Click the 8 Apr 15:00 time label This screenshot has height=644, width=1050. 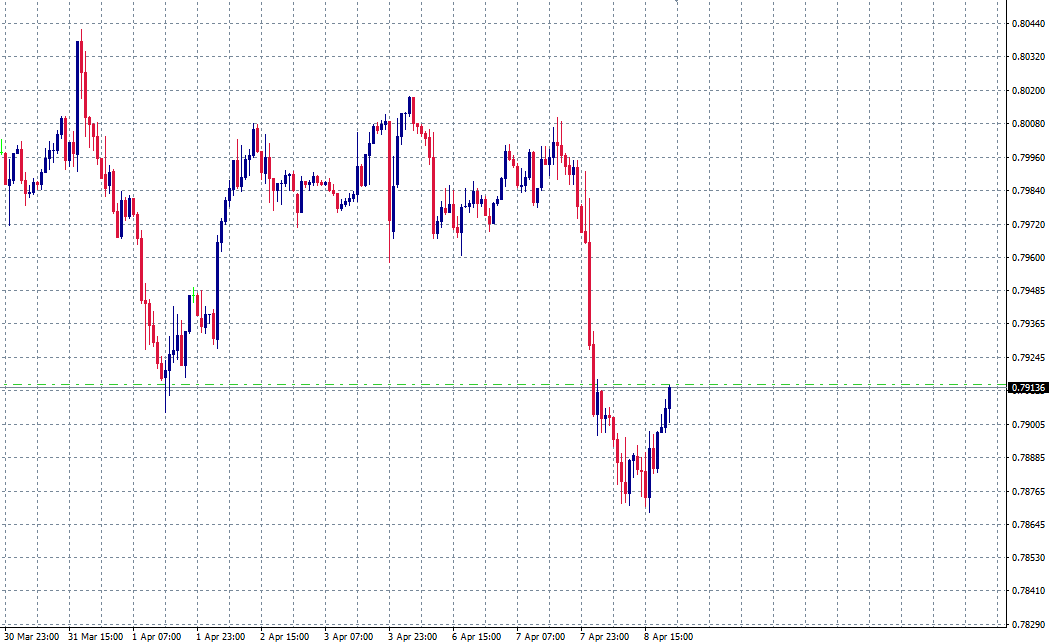(668, 635)
